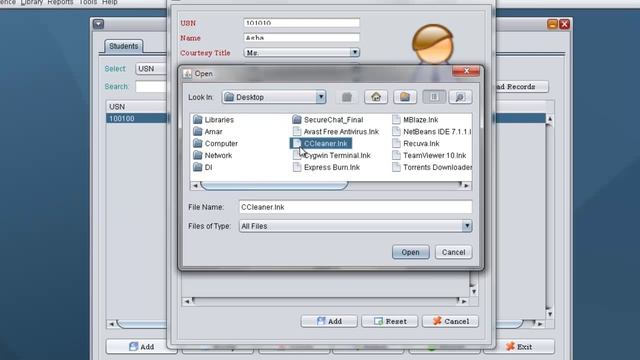Select CCleaner.lnk file

point(321,143)
